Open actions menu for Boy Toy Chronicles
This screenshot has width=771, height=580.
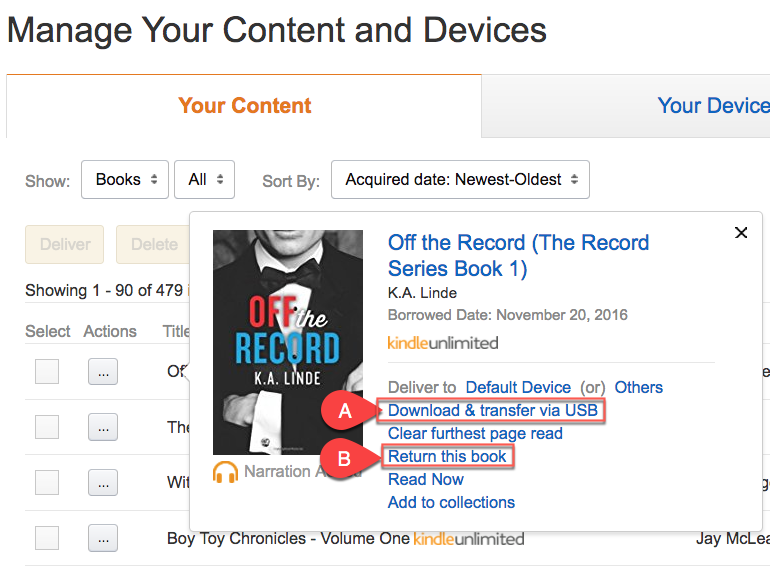(103, 538)
